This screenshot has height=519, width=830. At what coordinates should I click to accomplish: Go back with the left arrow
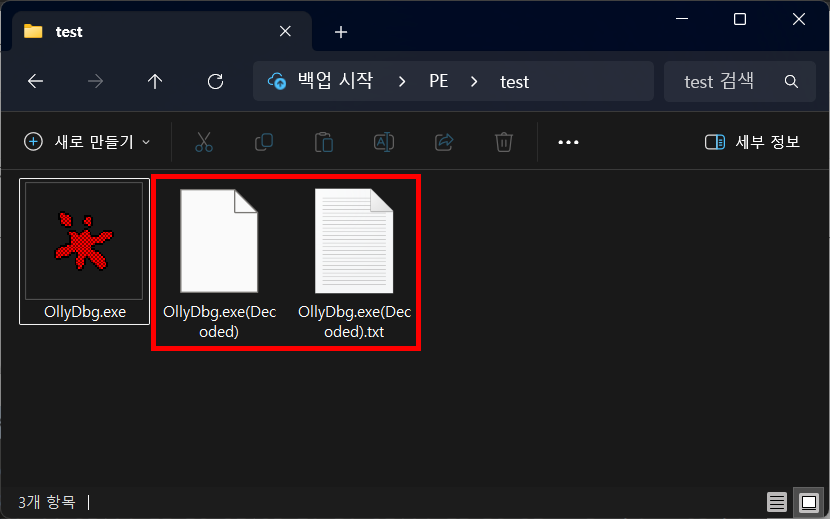(x=35, y=82)
